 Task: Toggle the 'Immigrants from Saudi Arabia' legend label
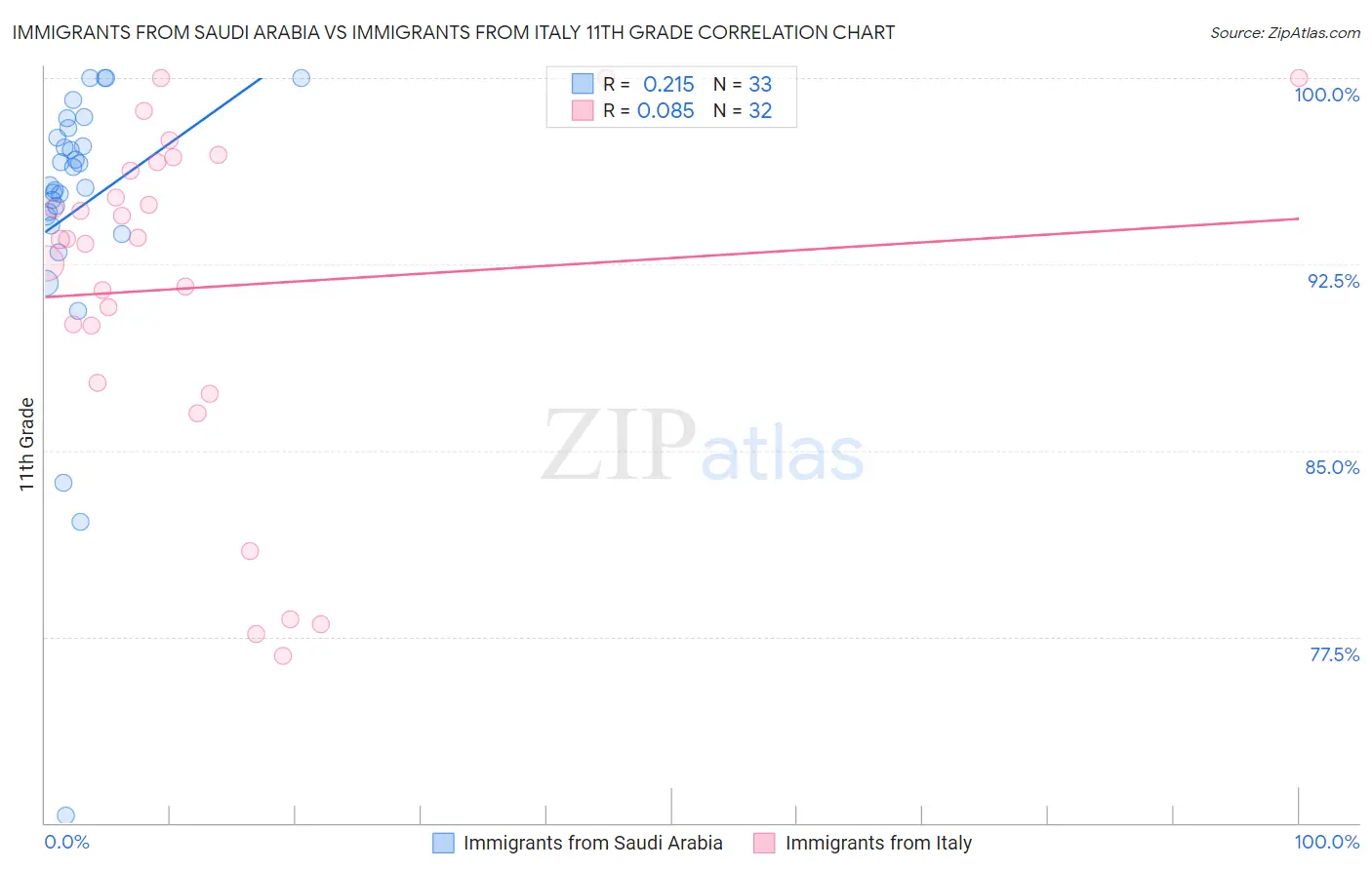click(x=592, y=843)
